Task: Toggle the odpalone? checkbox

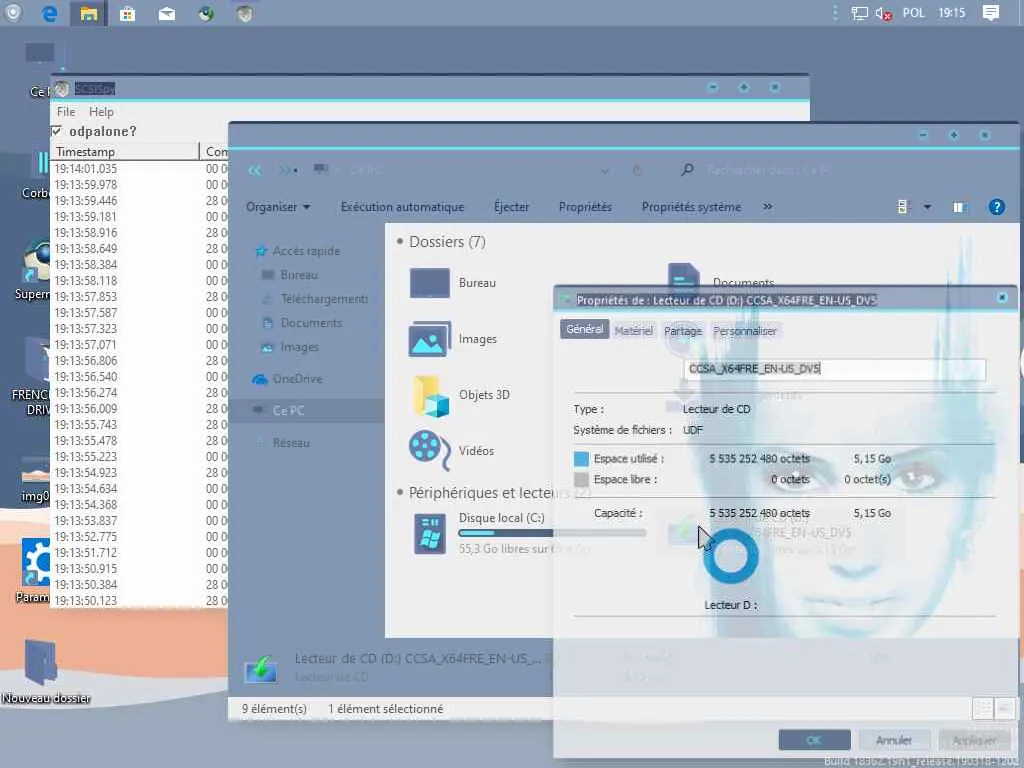Action: [57, 131]
